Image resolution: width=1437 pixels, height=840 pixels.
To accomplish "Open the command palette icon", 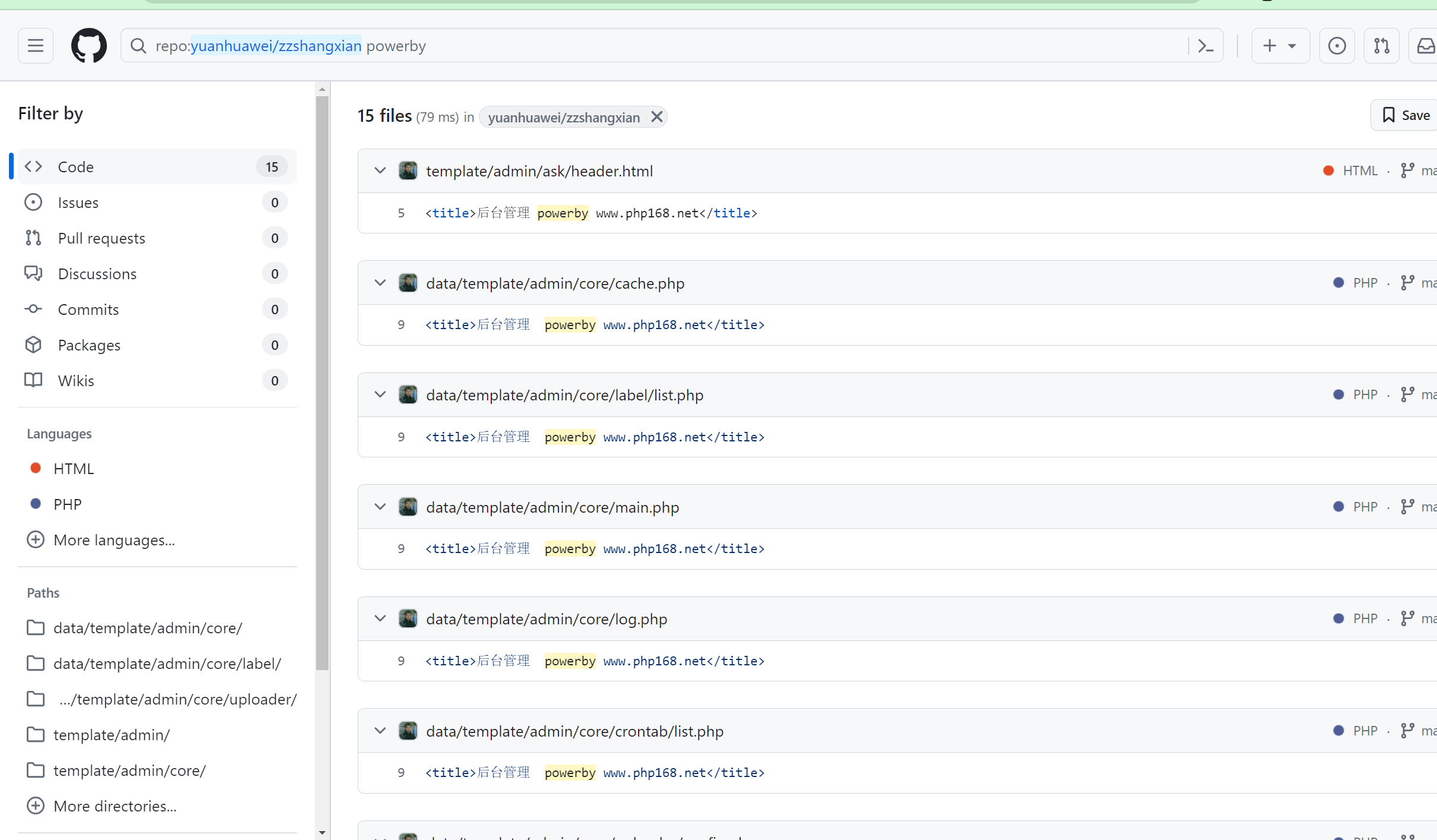I will click(x=1205, y=46).
